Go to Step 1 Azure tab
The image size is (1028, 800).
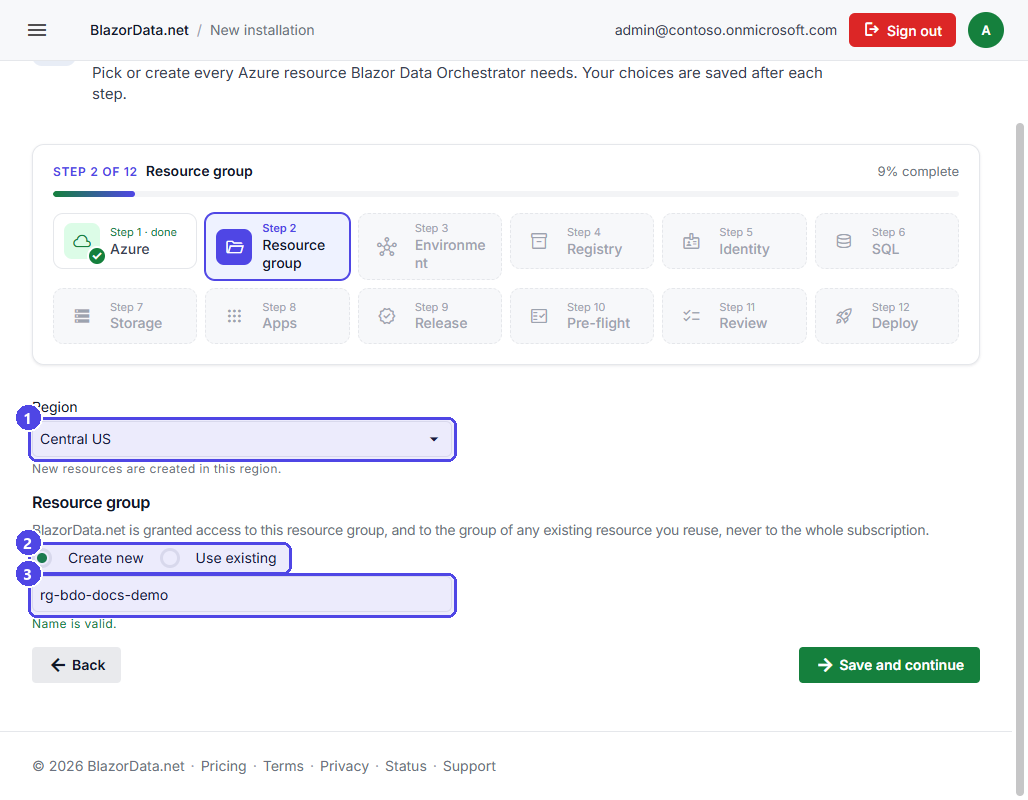tap(125, 241)
